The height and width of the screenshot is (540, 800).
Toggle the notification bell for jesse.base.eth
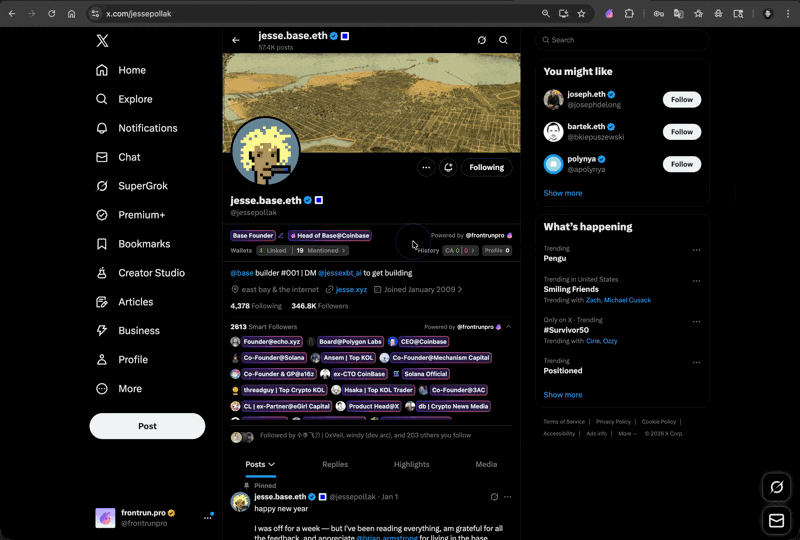[448, 167]
